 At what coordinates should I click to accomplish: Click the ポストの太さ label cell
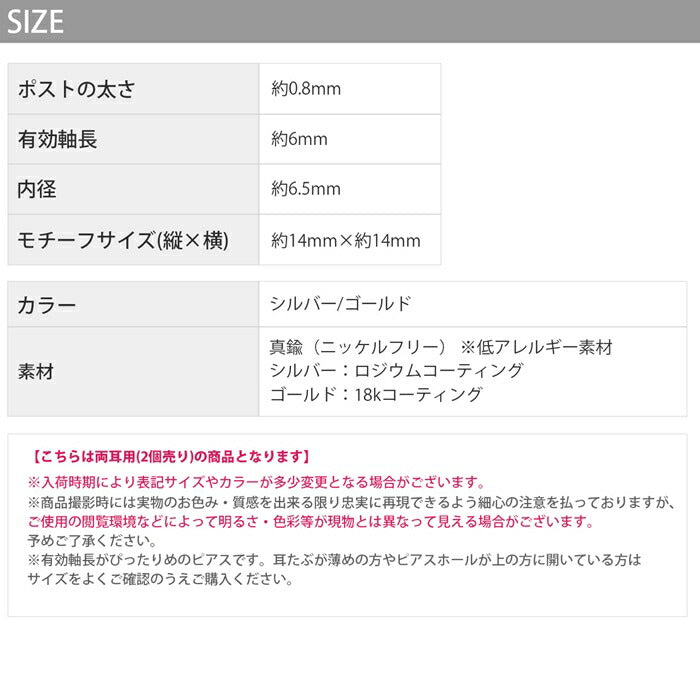point(76,89)
